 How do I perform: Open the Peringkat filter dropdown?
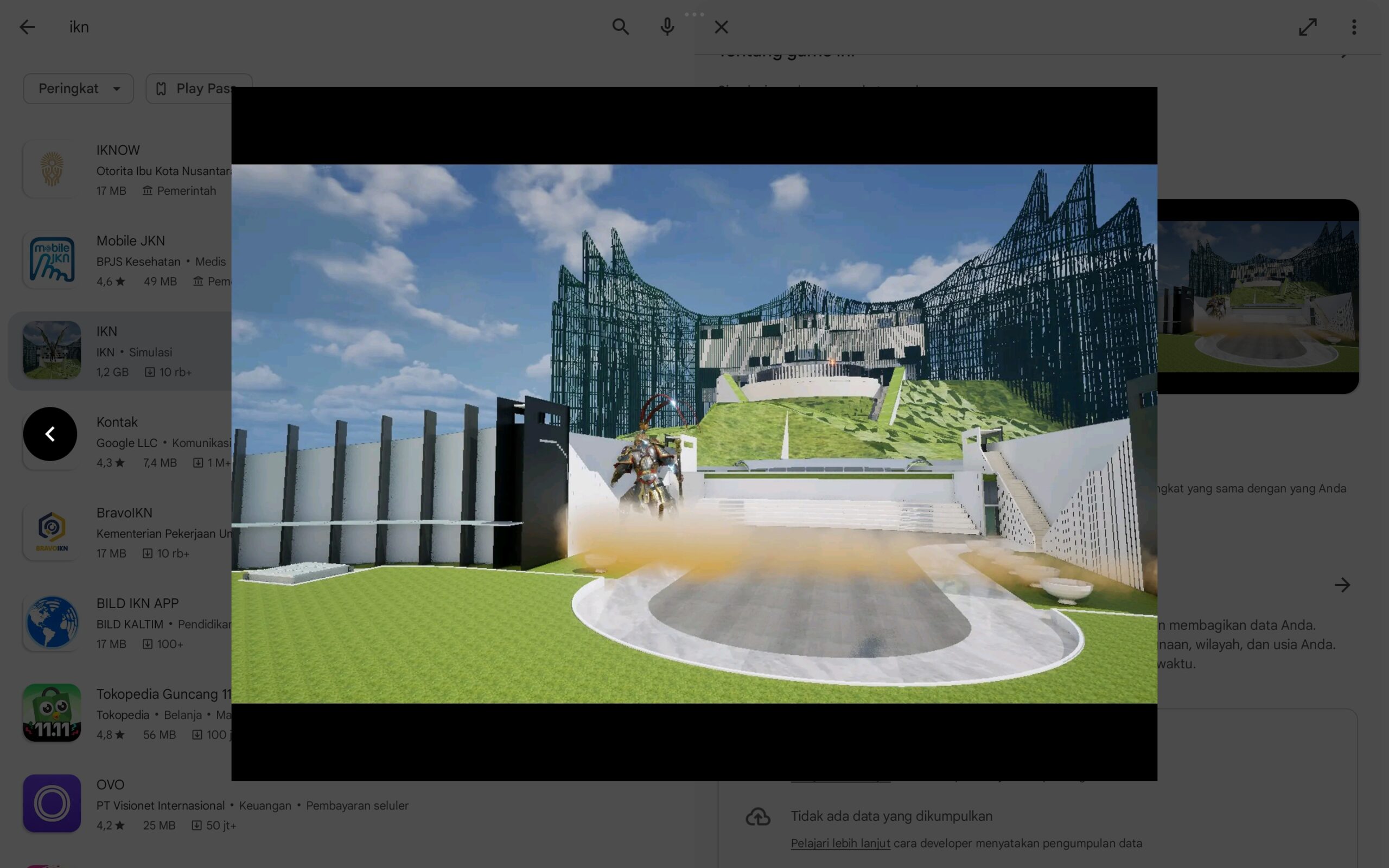[x=79, y=88]
